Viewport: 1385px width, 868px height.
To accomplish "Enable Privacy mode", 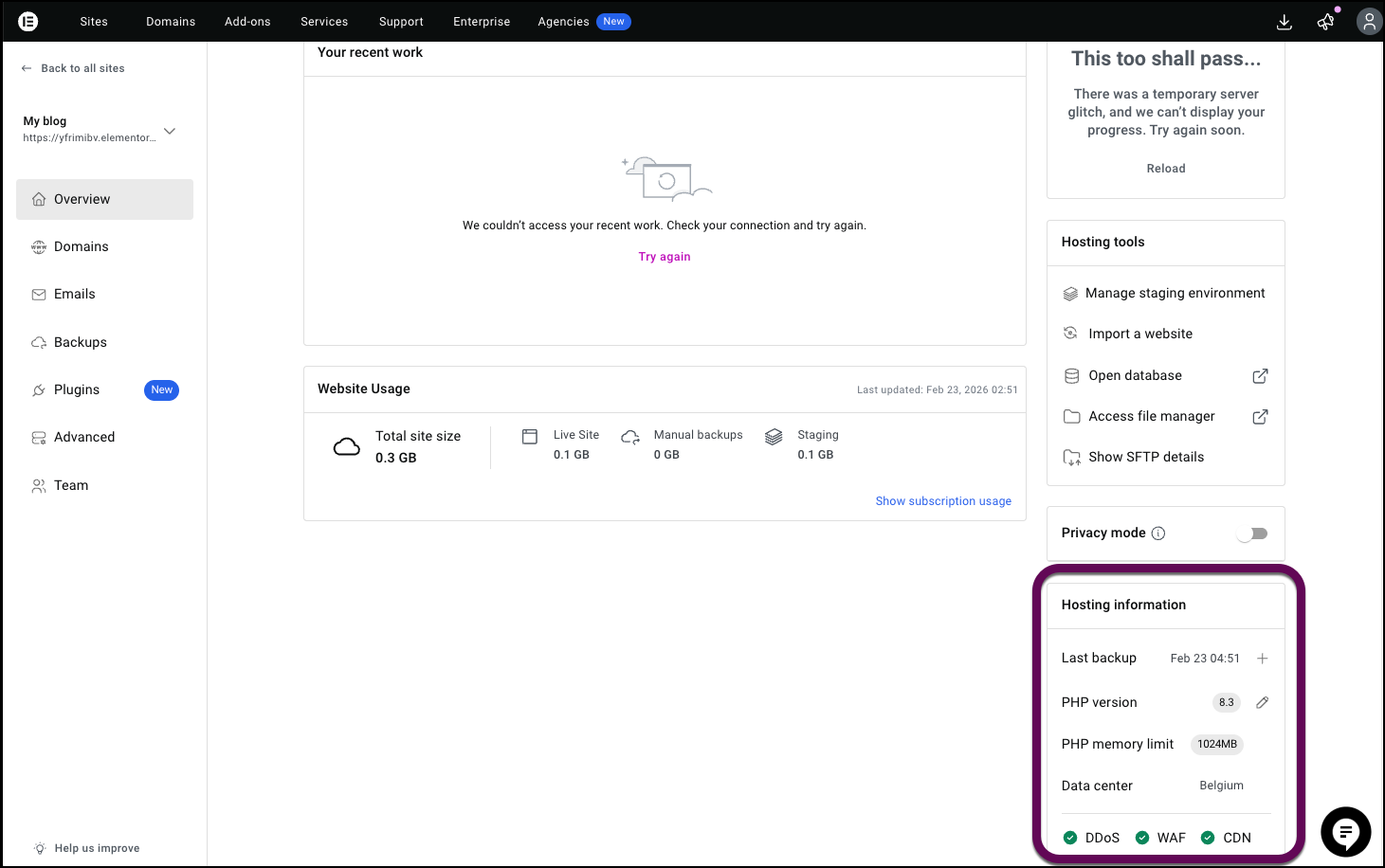I will click(x=1252, y=533).
